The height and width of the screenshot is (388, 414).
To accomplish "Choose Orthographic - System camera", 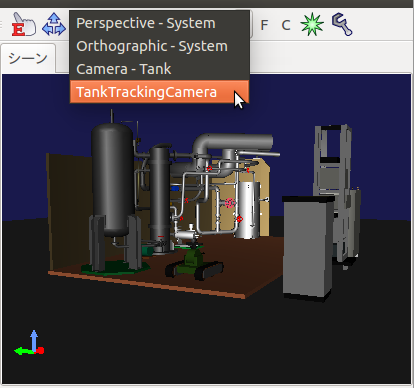I will coord(159,46).
